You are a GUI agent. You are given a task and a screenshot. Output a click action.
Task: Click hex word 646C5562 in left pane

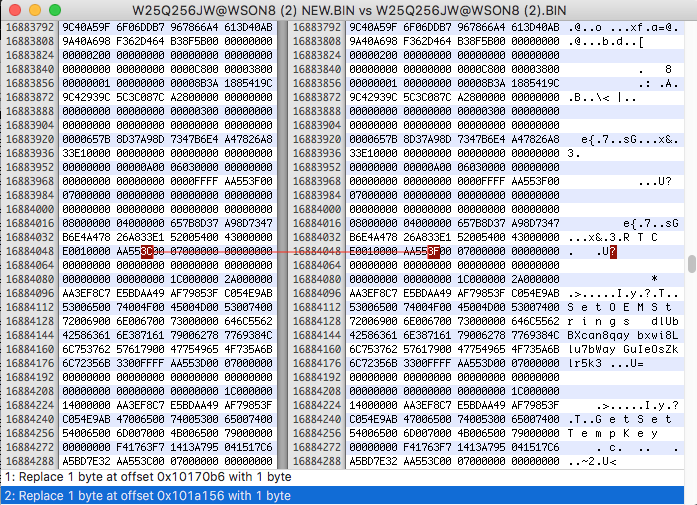[248, 321]
